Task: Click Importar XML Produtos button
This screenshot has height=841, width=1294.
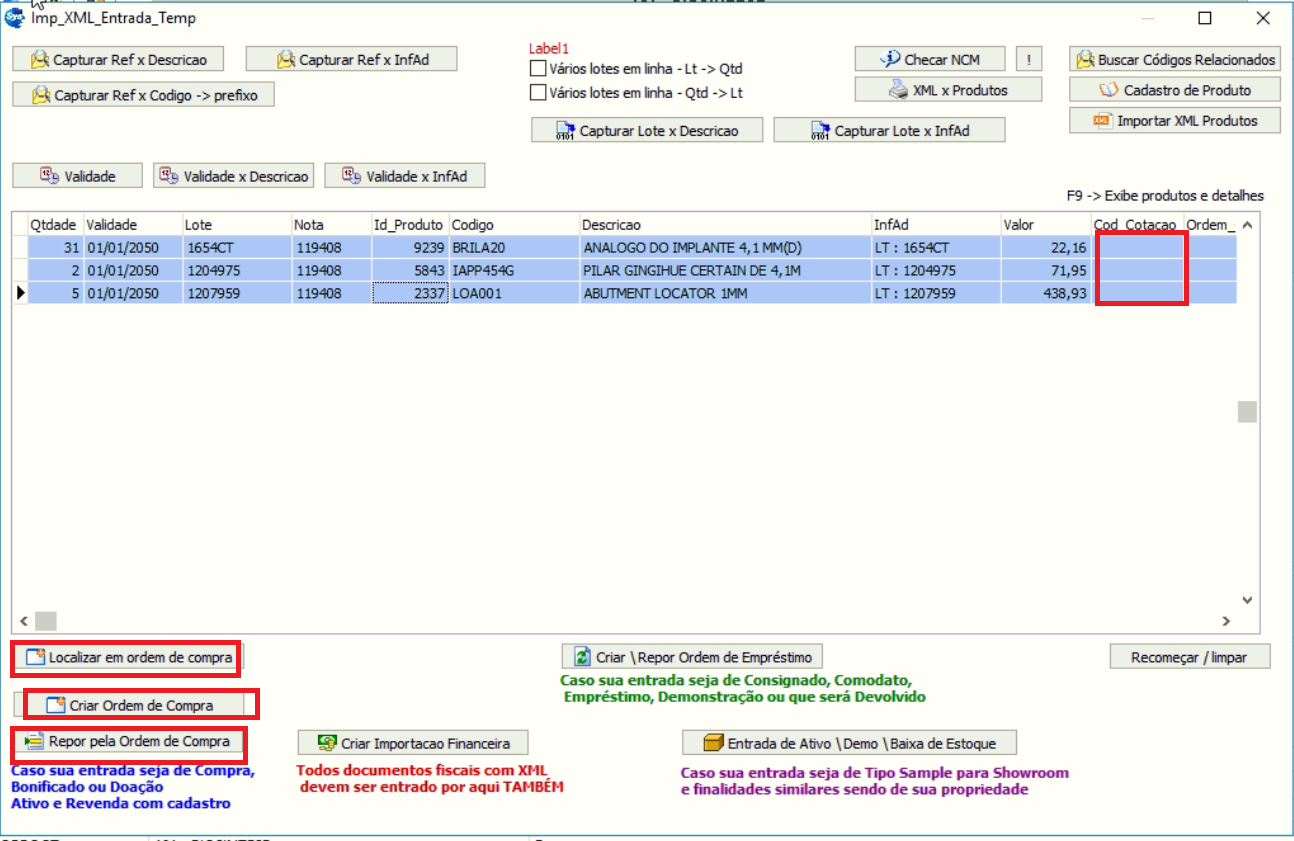Action: (1174, 121)
